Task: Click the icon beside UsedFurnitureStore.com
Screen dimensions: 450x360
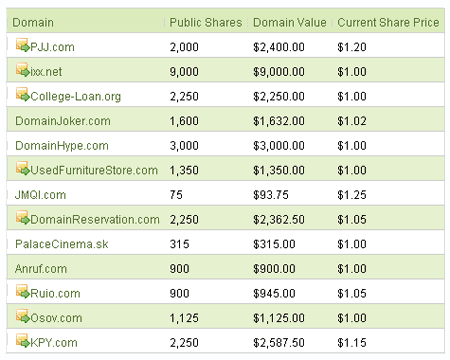Action: (23, 168)
